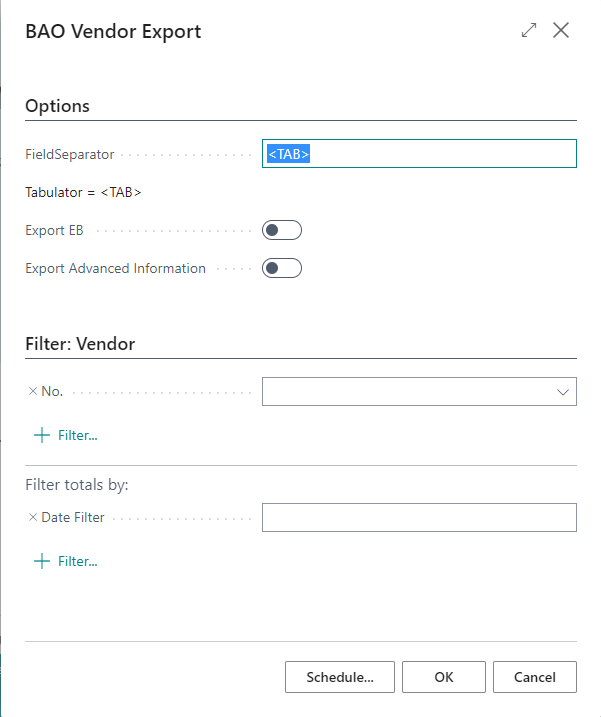Expand the dialog to full screen

point(529,31)
